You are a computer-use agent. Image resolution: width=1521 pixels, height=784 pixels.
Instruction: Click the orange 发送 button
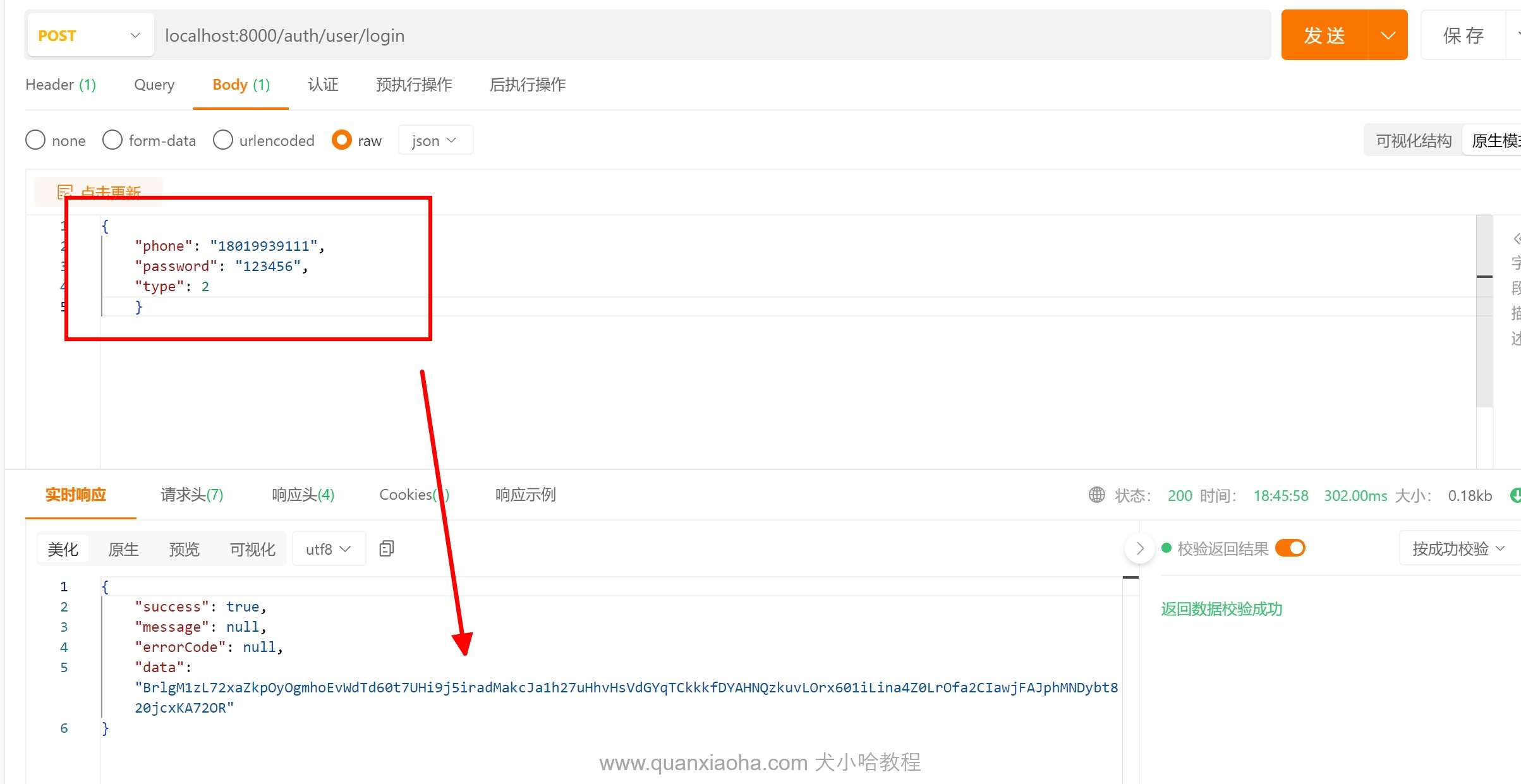pyautogui.click(x=1324, y=35)
